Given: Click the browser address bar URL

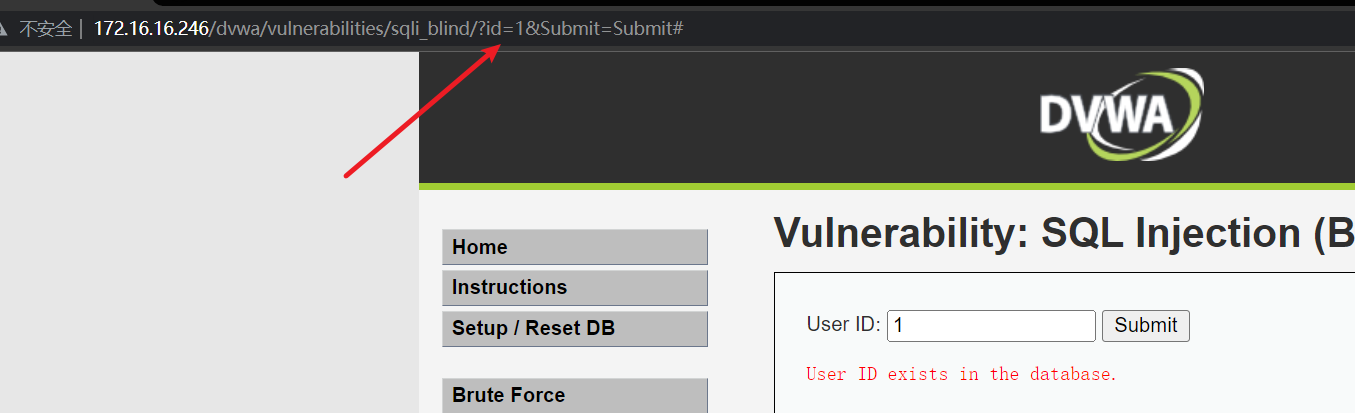Looking at the screenshot, I should [388, 28].
